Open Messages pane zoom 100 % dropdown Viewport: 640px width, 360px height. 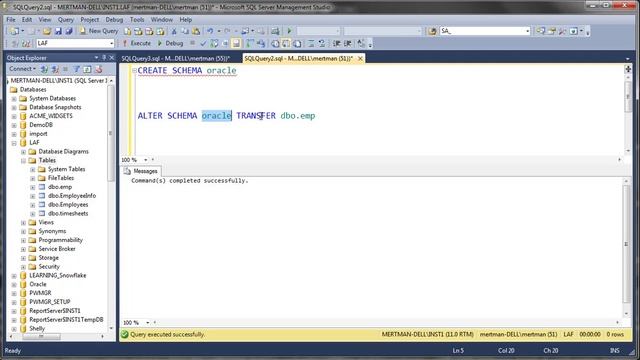click(147, 322)
